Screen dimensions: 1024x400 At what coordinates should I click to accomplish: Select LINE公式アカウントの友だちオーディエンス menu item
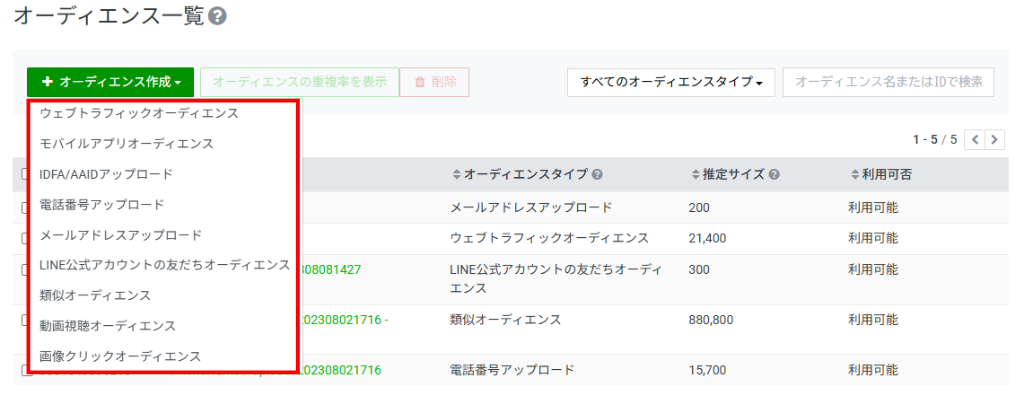[165, 265]
